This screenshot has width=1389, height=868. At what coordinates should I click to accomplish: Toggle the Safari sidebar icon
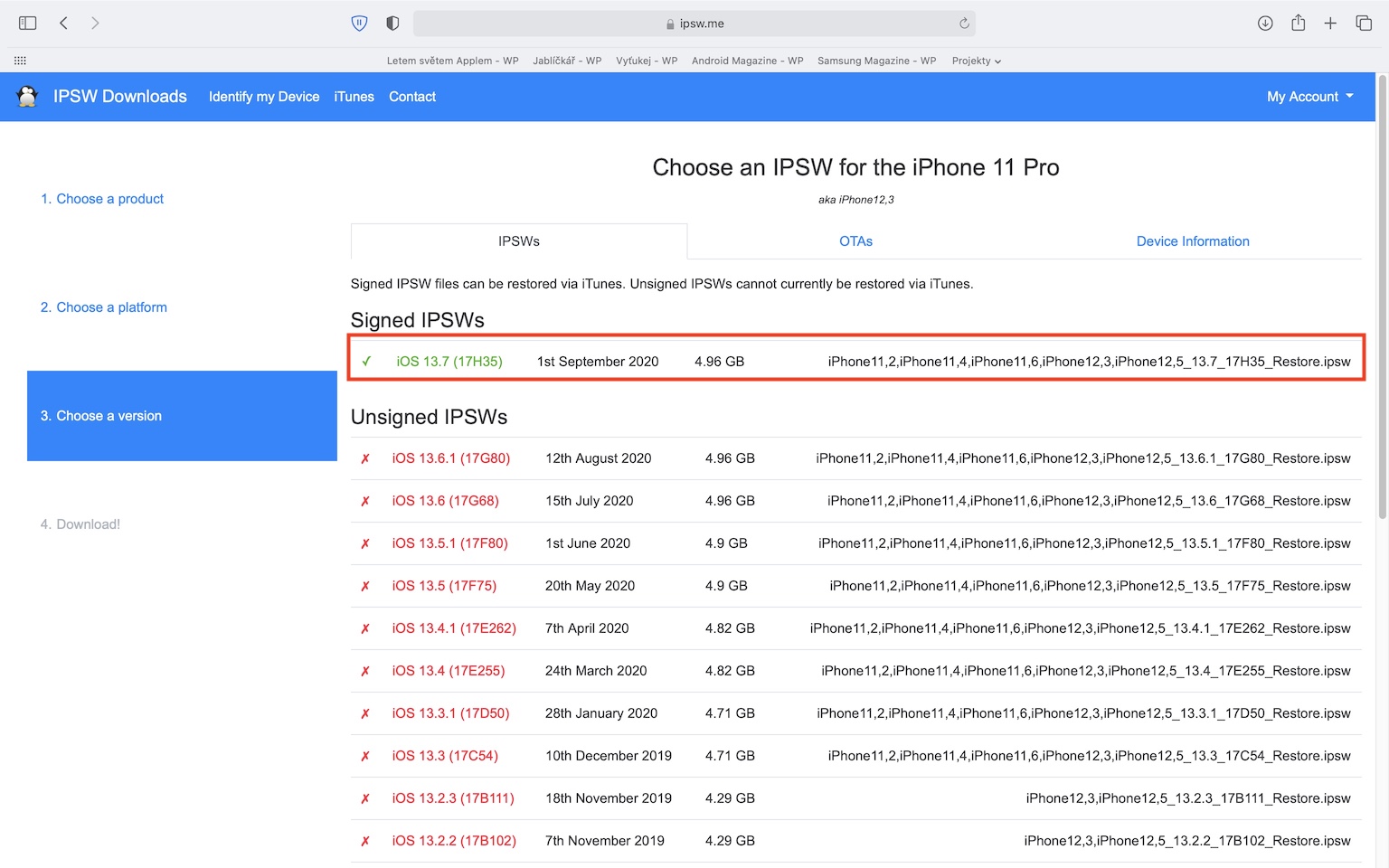click(27, 24)
